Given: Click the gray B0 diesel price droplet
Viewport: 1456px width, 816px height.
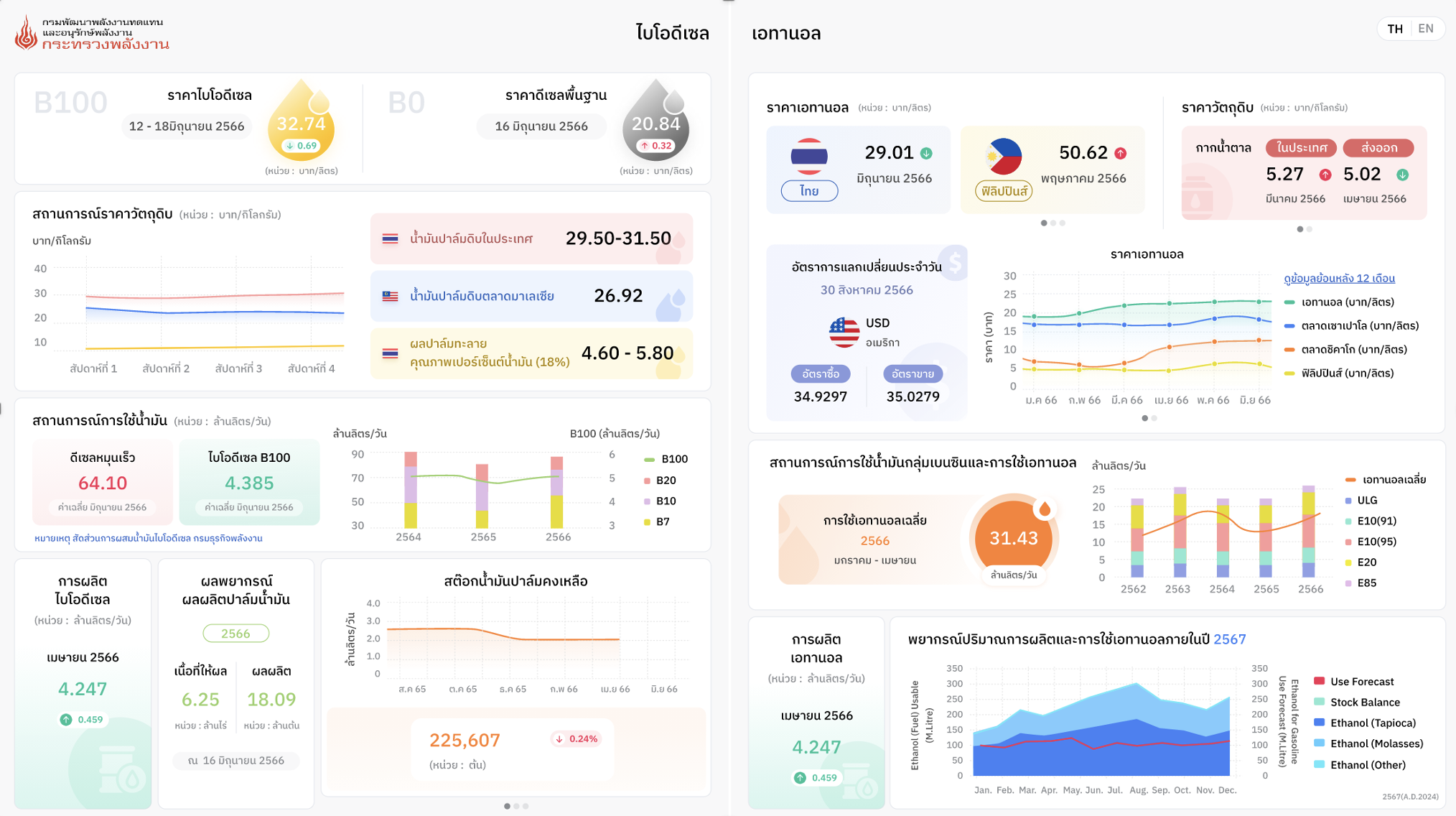Looking at the screenshot, I should [655, 122].
